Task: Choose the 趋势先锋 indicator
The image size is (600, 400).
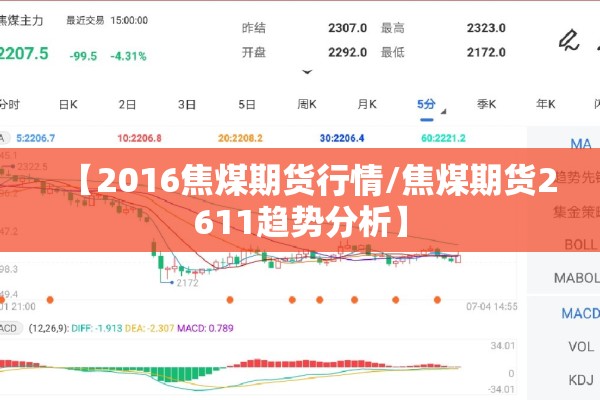Action: (x=577, y=177)
